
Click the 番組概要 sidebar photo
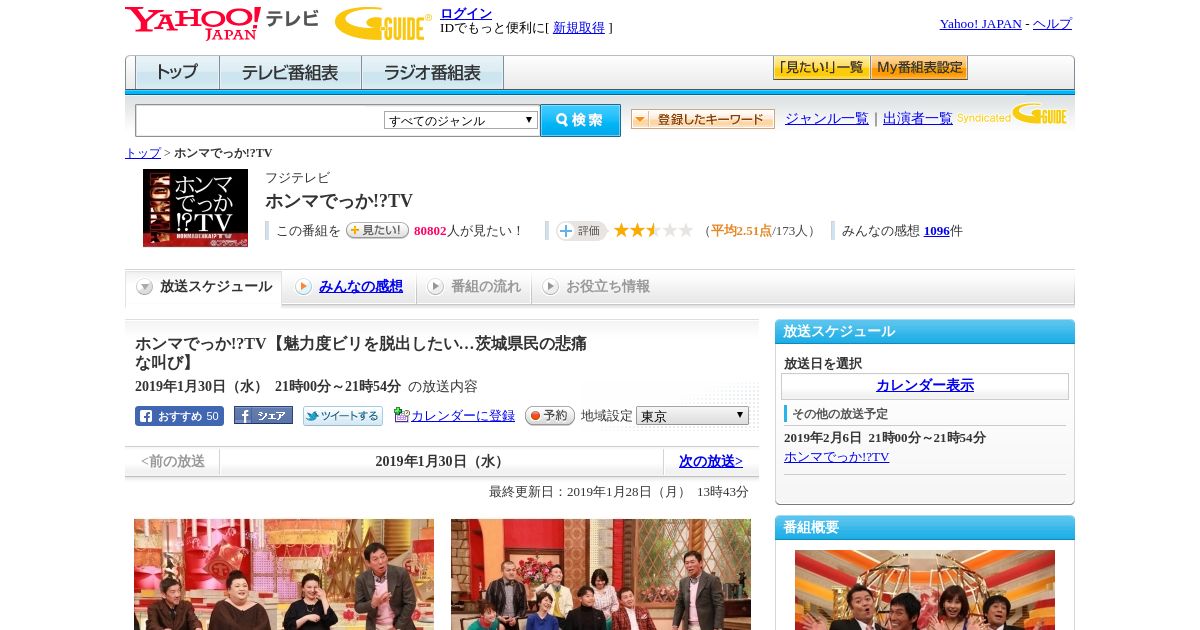coord(925,590)
